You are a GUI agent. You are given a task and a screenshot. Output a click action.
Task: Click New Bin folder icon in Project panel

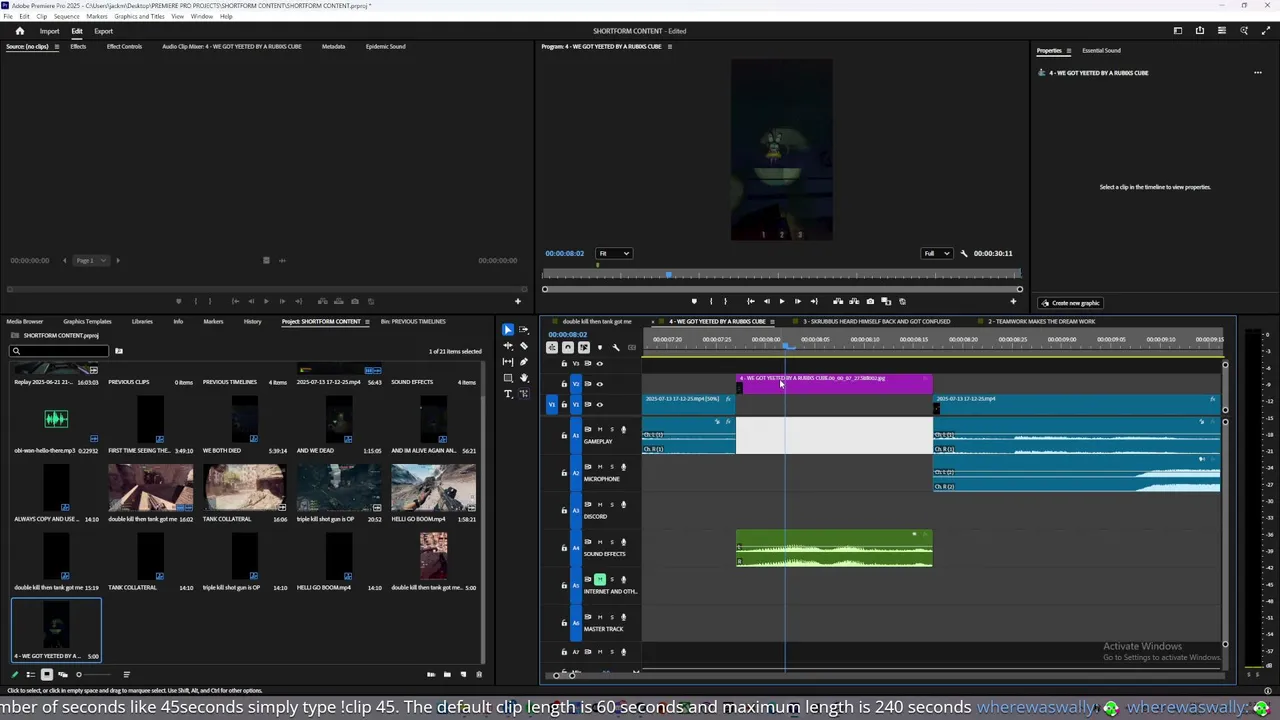click(x=447, y=674)
